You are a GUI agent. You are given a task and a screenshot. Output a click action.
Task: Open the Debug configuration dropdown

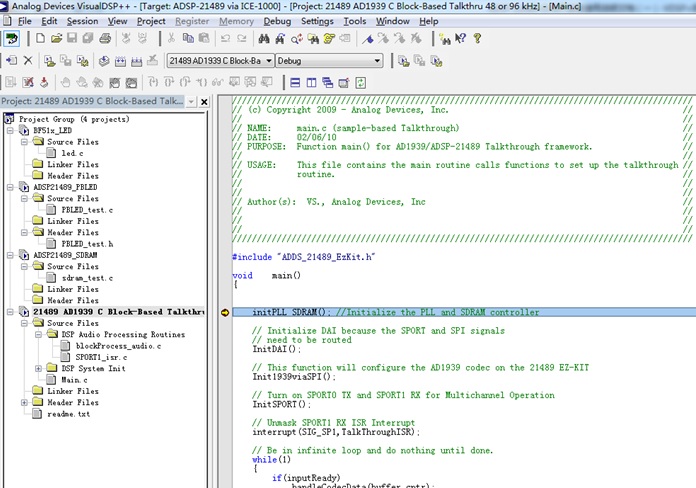(x=329, y=60)
